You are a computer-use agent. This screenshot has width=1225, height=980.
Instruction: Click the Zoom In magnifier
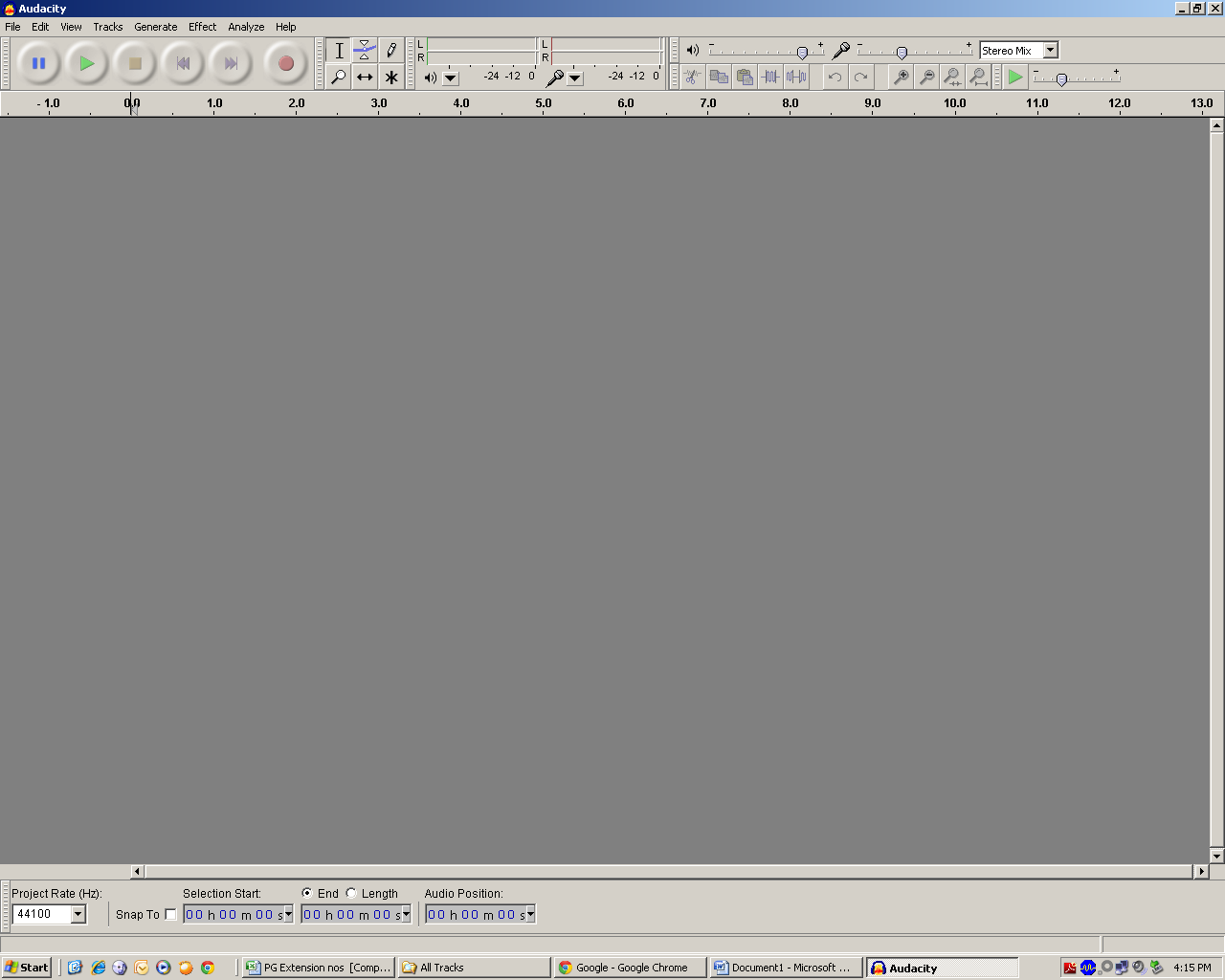(901, 77)
